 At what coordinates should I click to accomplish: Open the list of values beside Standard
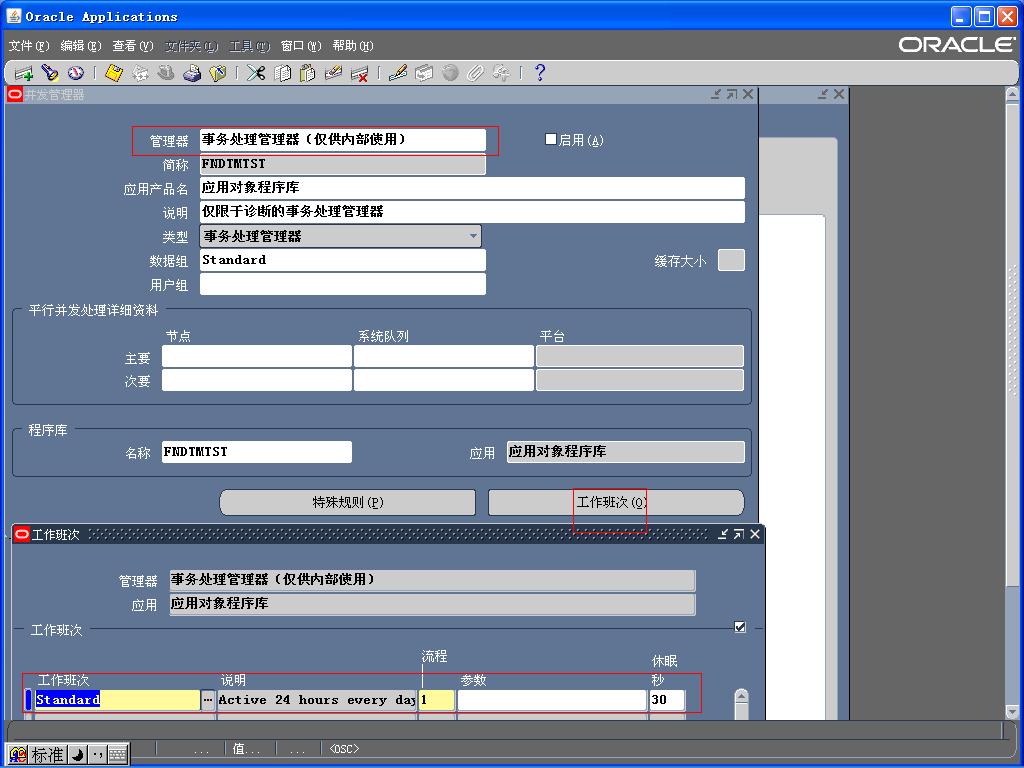[208, 700]
